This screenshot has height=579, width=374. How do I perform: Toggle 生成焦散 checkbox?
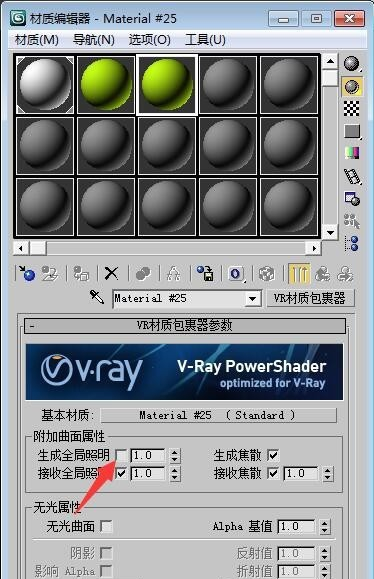pyautogui.click(x=273, y=455)
